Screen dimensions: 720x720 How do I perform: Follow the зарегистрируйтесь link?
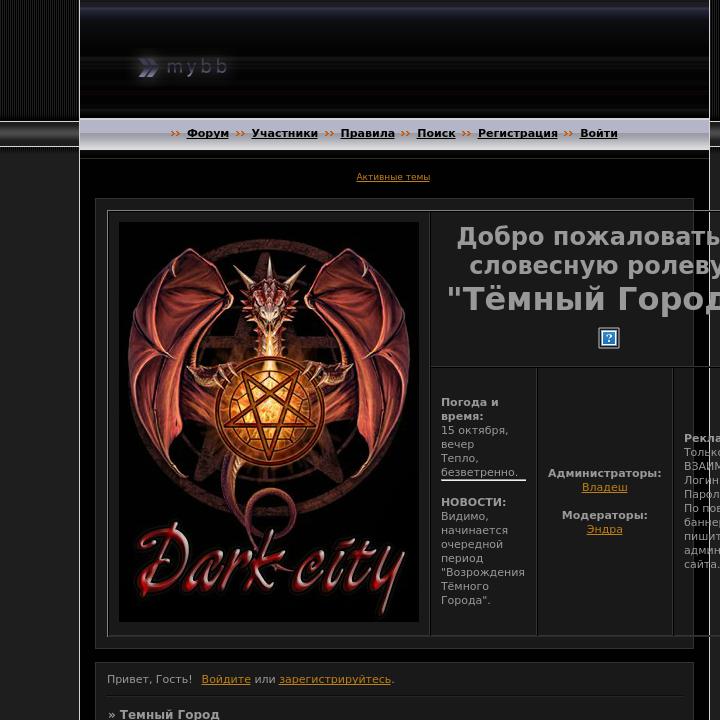(335, 679)
